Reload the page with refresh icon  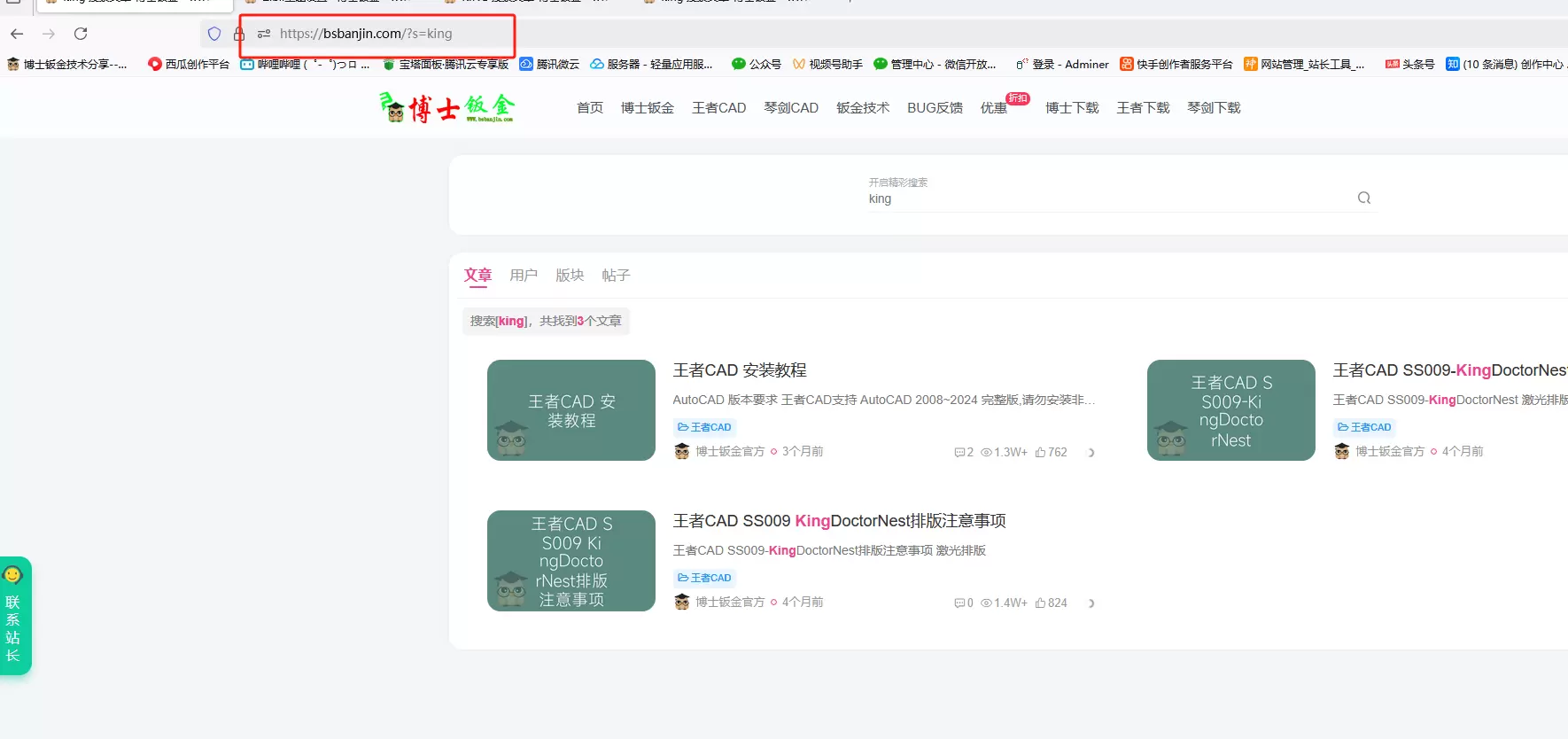pyautogui.click(x=81, y=34)
